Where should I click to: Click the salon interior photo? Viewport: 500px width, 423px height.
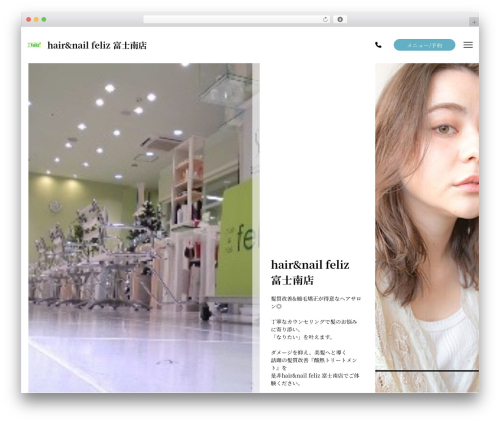click(144, 228)
